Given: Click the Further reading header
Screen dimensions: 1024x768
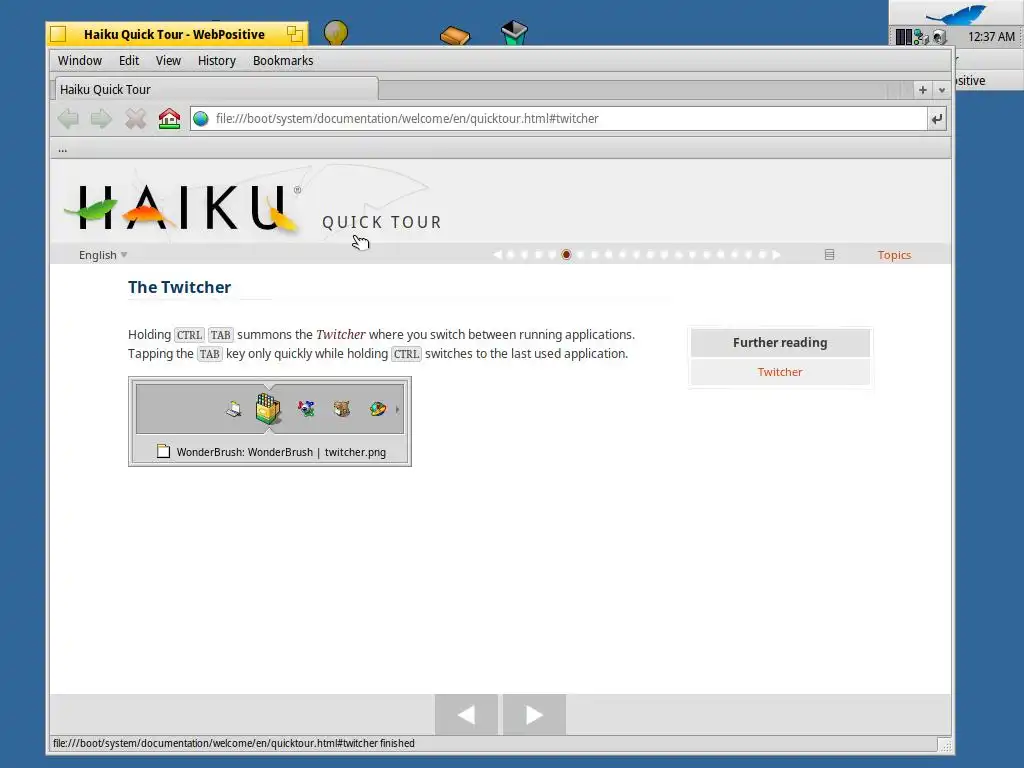Looking at the screenshot, I should coord(780,343).
